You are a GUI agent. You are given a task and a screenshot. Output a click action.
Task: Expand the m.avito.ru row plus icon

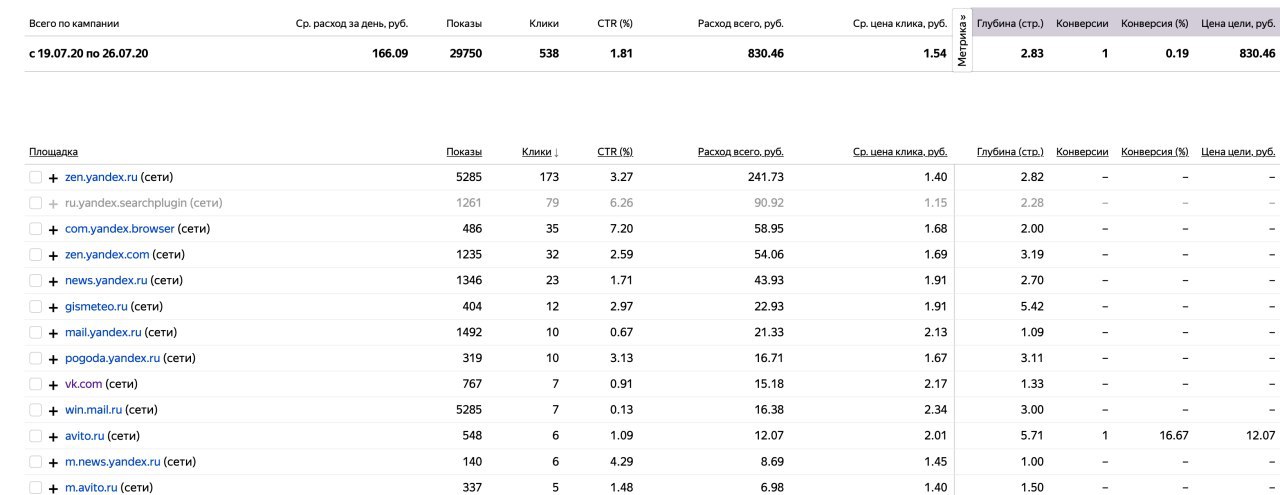53,488
